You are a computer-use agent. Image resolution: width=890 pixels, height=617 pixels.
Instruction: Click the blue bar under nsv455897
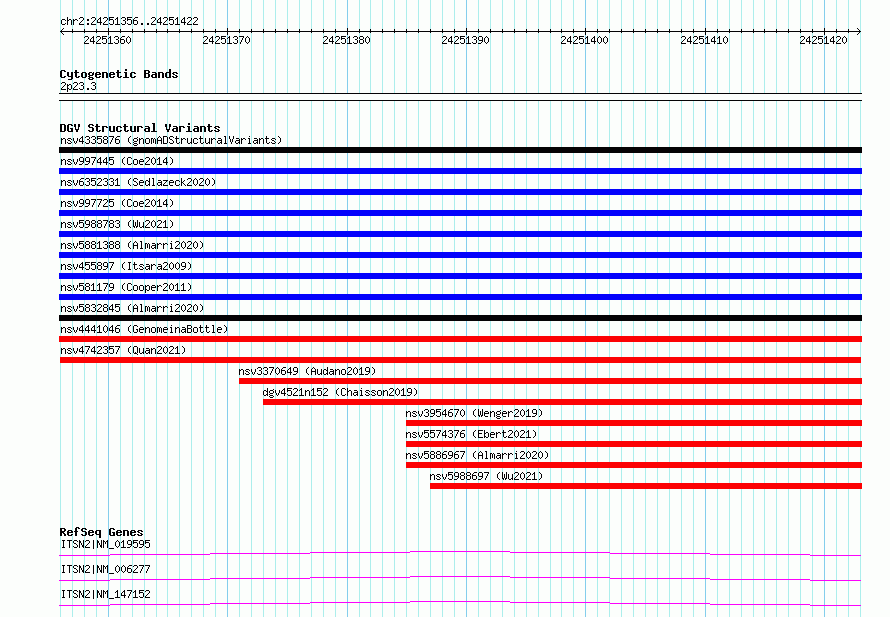point(460,276)
